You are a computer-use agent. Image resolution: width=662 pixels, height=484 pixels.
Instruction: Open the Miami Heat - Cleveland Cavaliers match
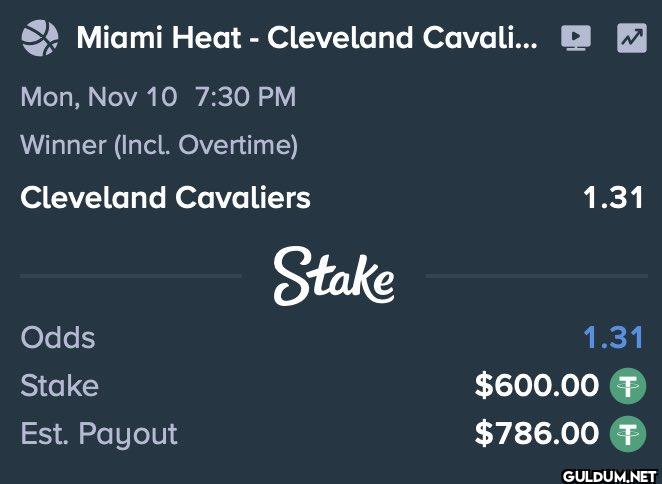click(x=307, y=38)
